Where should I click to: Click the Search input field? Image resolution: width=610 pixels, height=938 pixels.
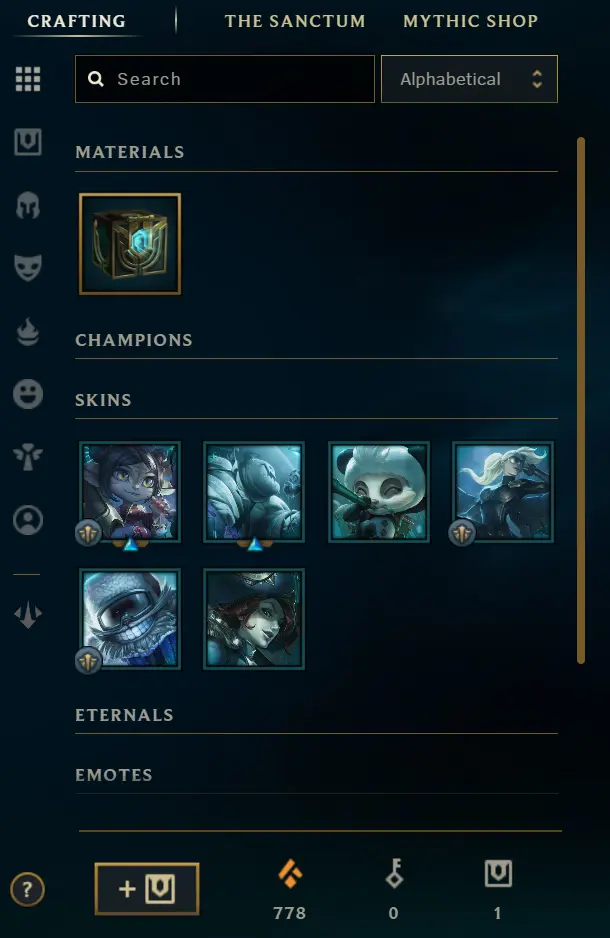(225, 79)
